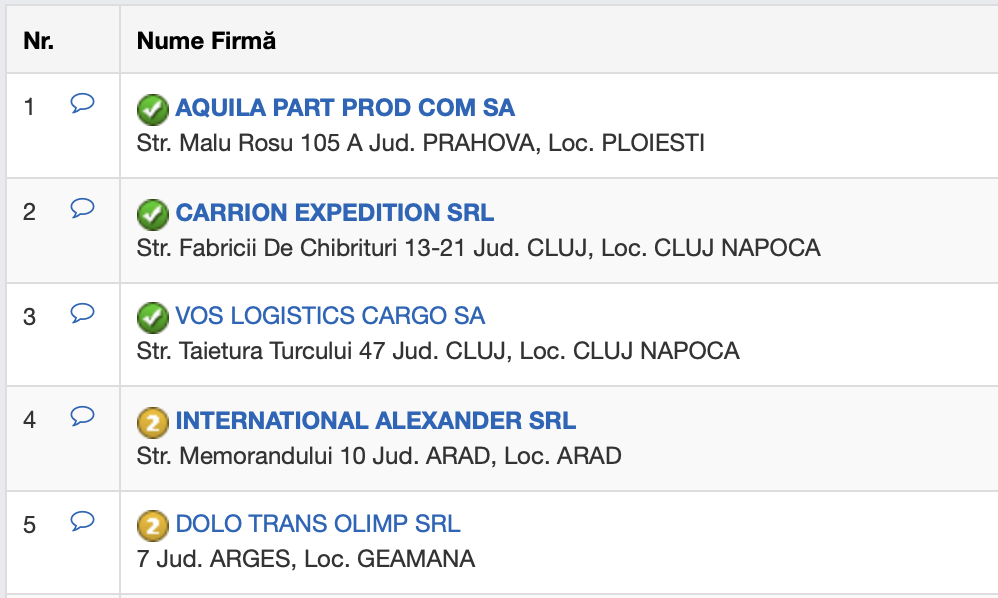Click gold badge beside INTERNATIONAL ALEXANDER SRL

click(x=152, y=422)
